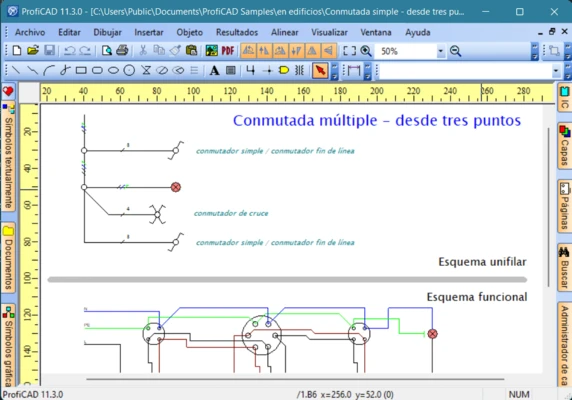
Task: Select the arc drawing tool
Action: (x=49, y=70)
